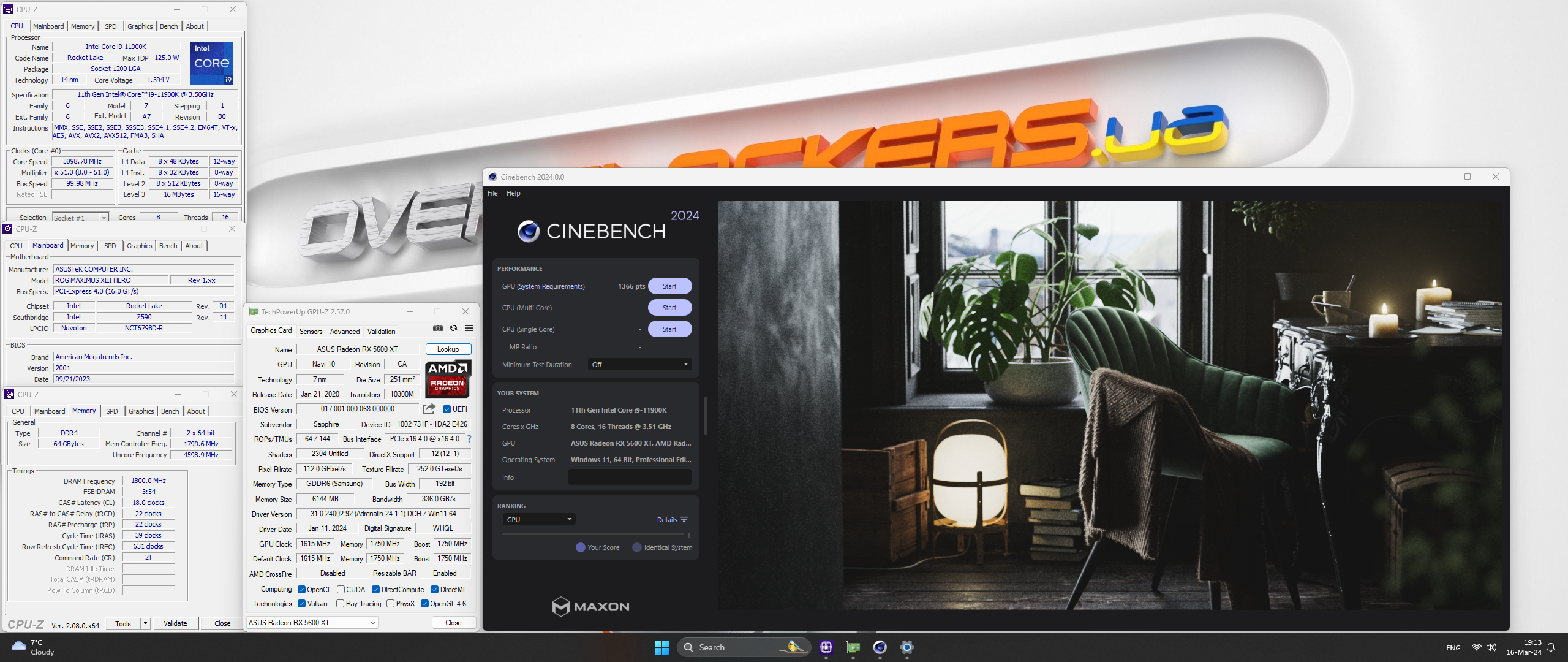This screenshot has width=1568, height=662.
Task: Toggle the Ray Tracing checkbox
Action: pos(340,604)
